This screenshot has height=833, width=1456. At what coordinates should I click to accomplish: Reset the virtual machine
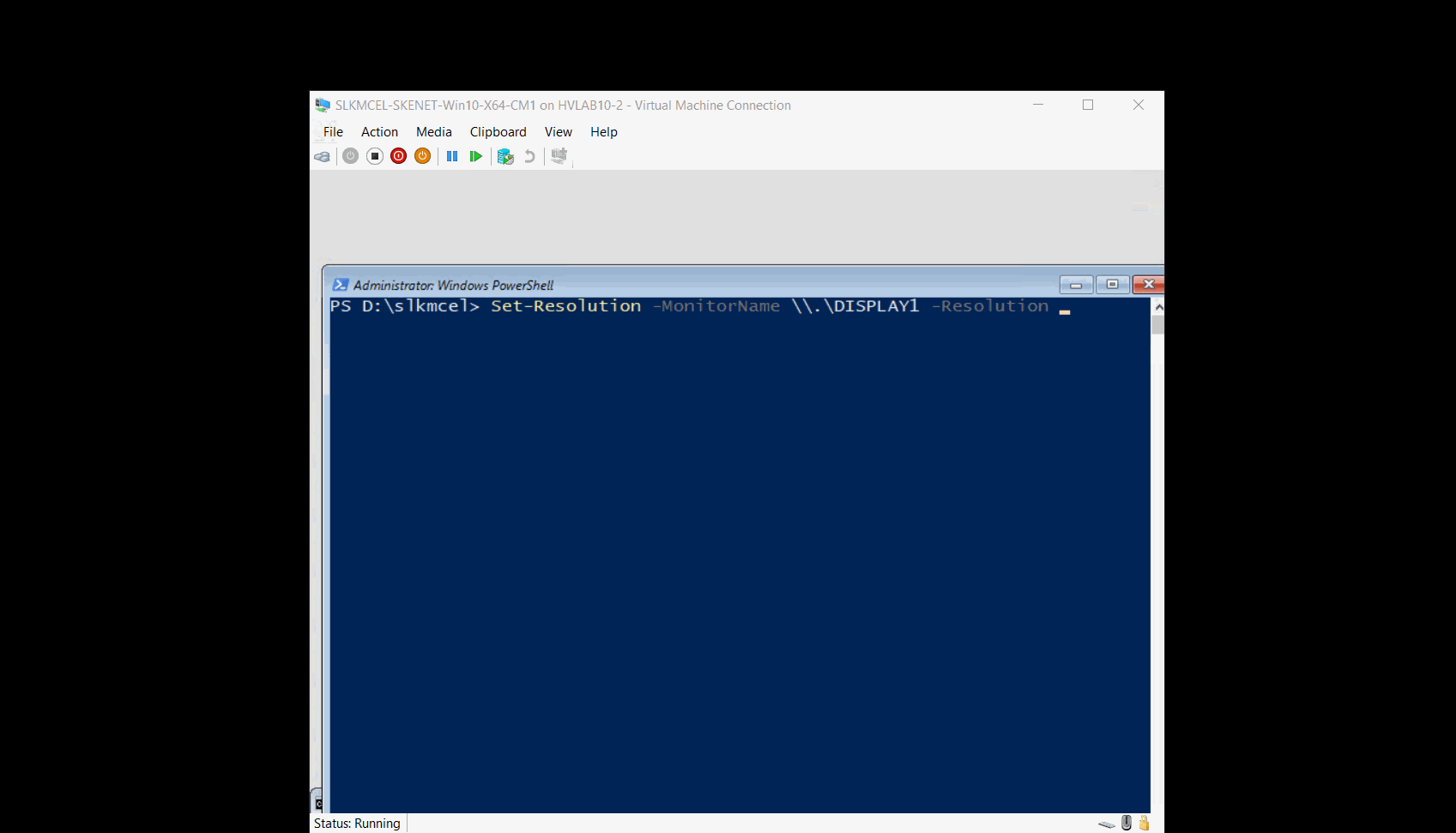tap(476, 156)
